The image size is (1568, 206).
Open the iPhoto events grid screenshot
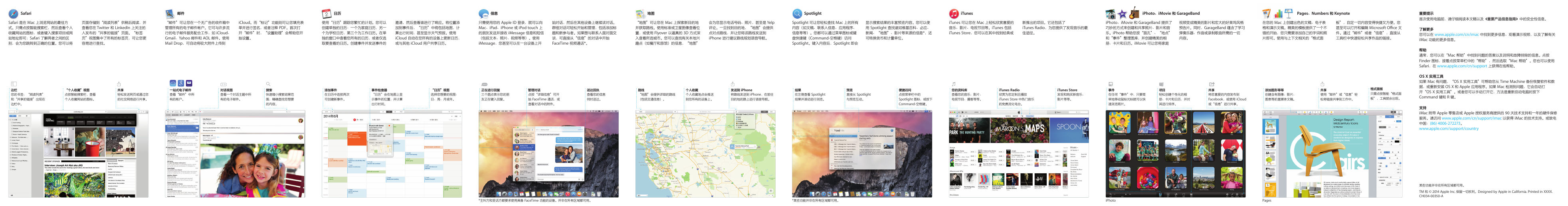tap(1175, 154)
